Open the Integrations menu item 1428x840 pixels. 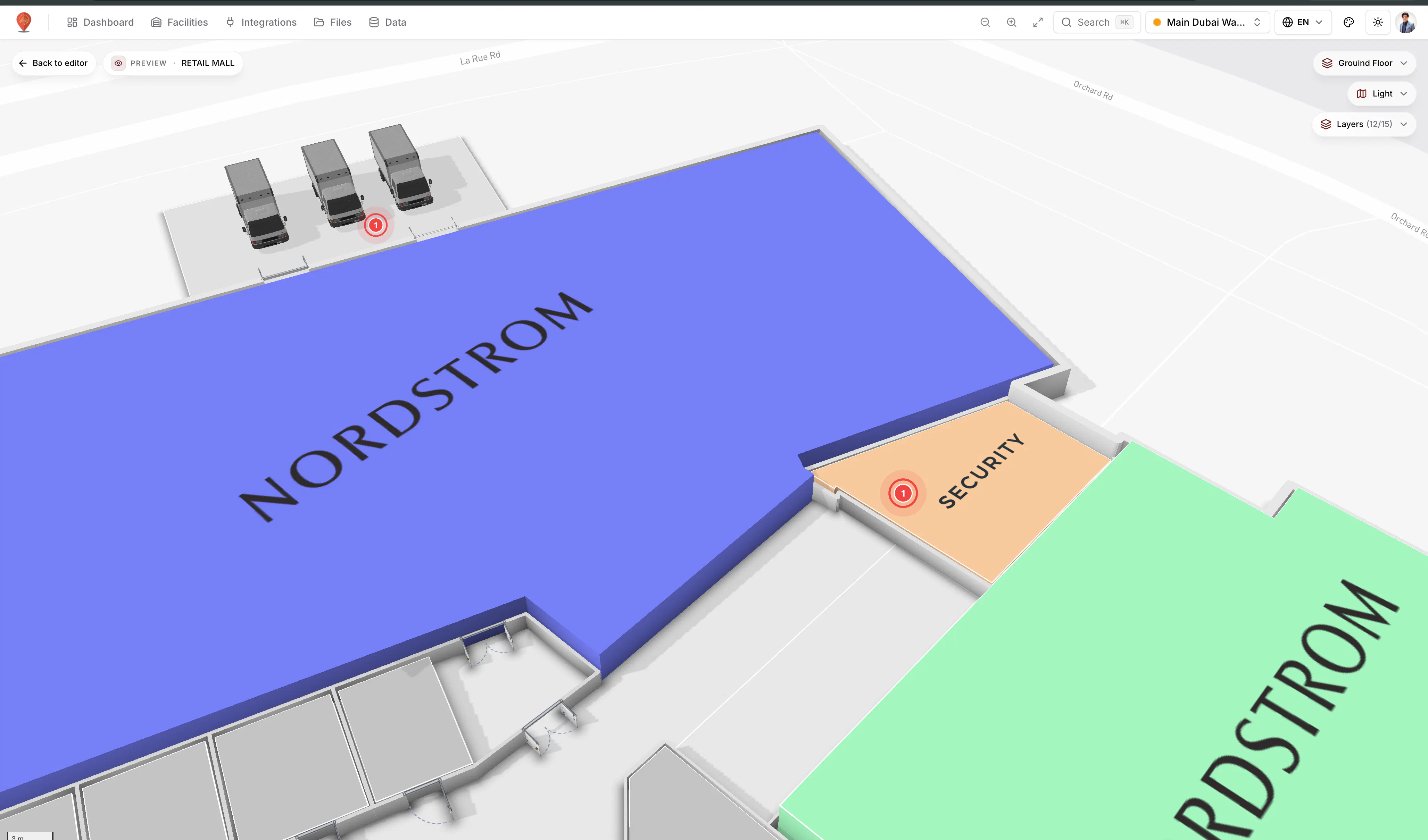coord(261,22)
